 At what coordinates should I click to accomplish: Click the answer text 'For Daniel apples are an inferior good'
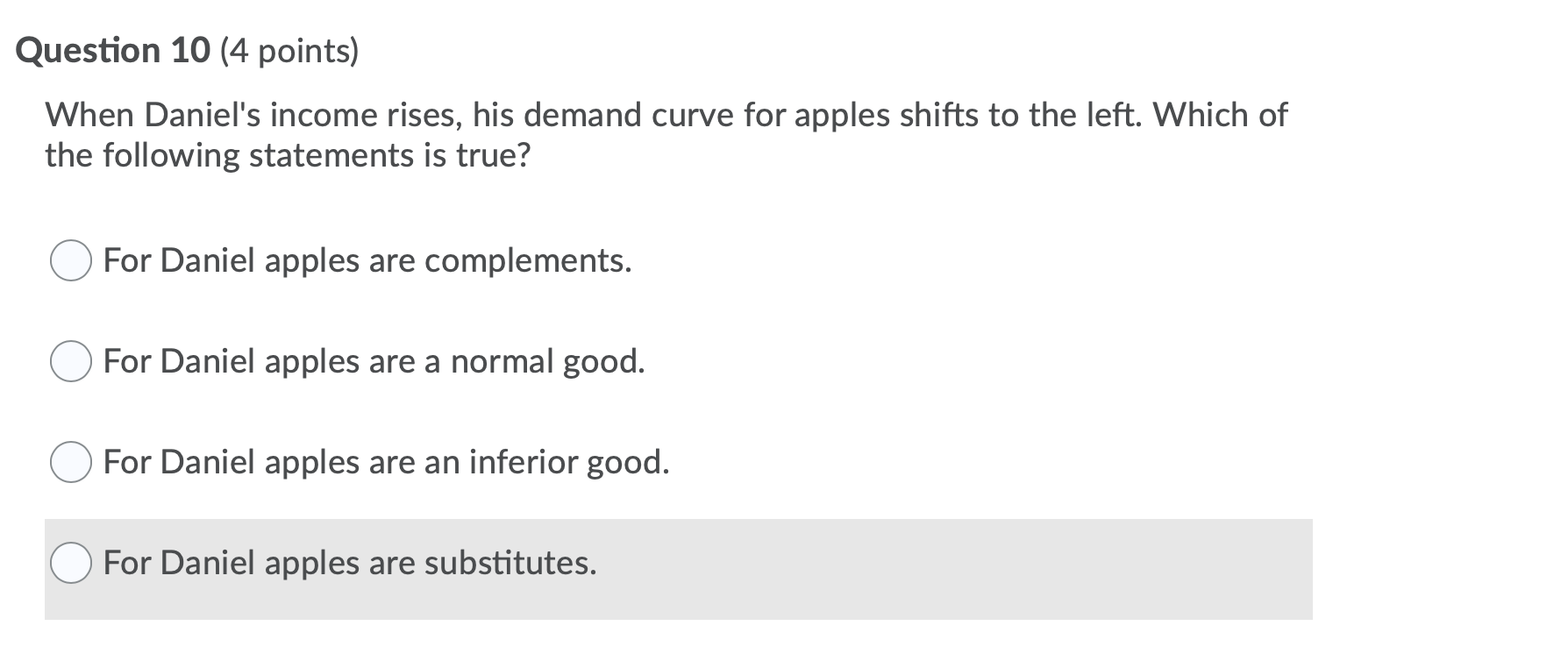pyautogui.click(x=386, y=462)
